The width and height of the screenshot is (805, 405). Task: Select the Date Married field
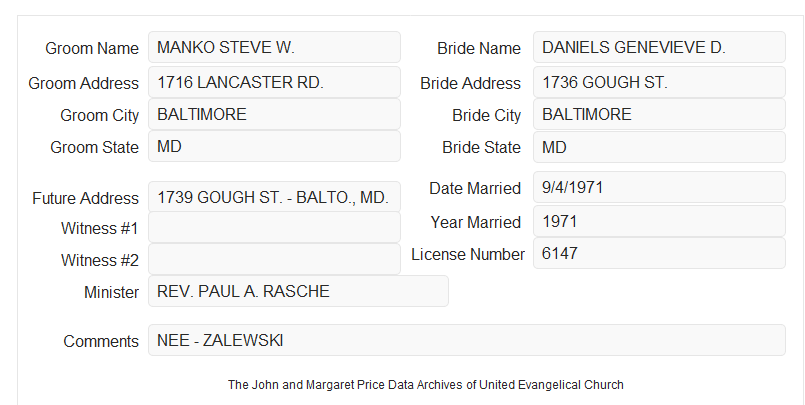pyautogui.click(x=659, y=187)
